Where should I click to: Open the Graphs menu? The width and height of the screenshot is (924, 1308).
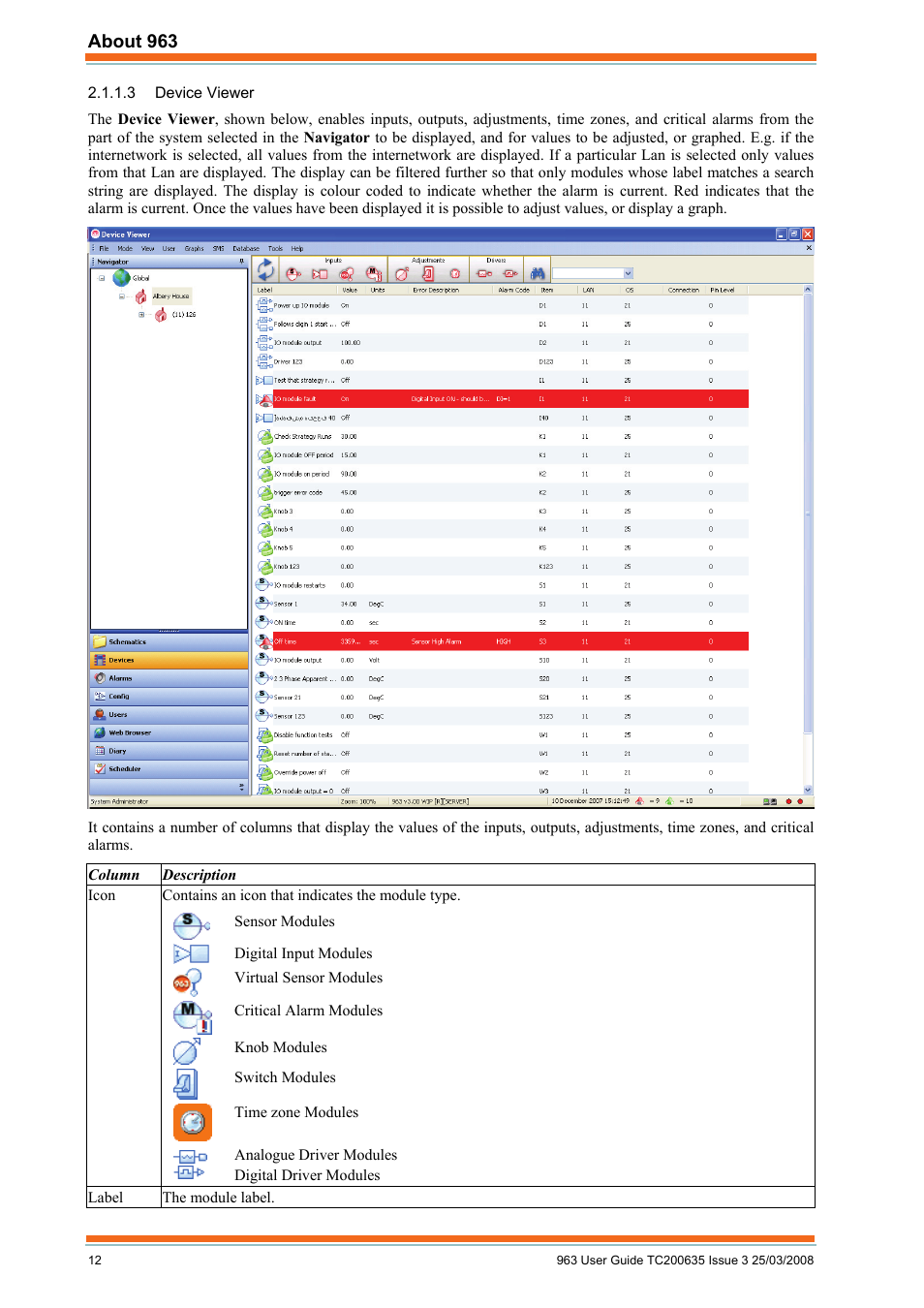click(194, 248)
